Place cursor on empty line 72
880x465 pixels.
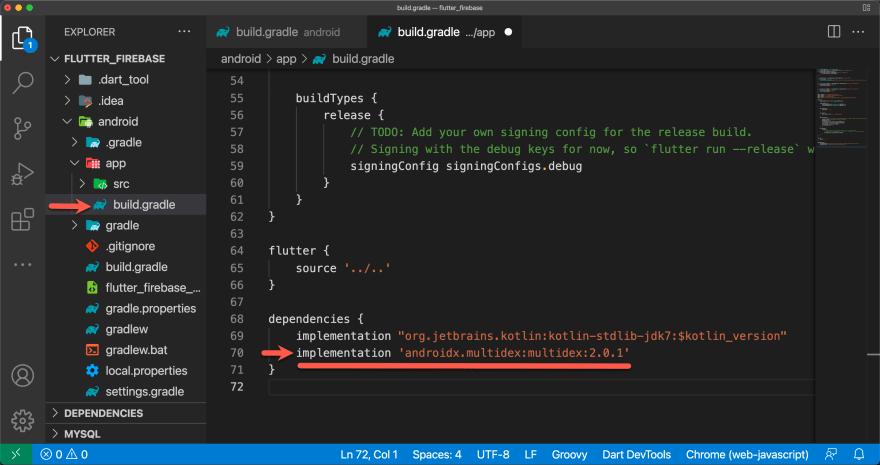click(x=541, y=387)
